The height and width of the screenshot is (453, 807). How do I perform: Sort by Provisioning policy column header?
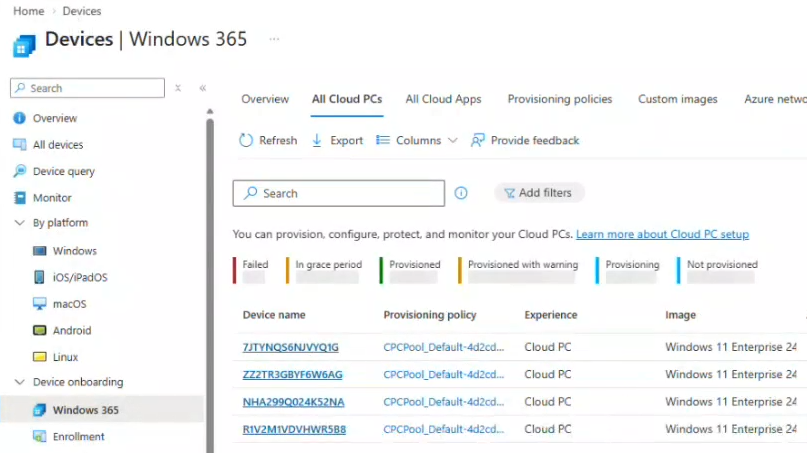tap(430, 315)
